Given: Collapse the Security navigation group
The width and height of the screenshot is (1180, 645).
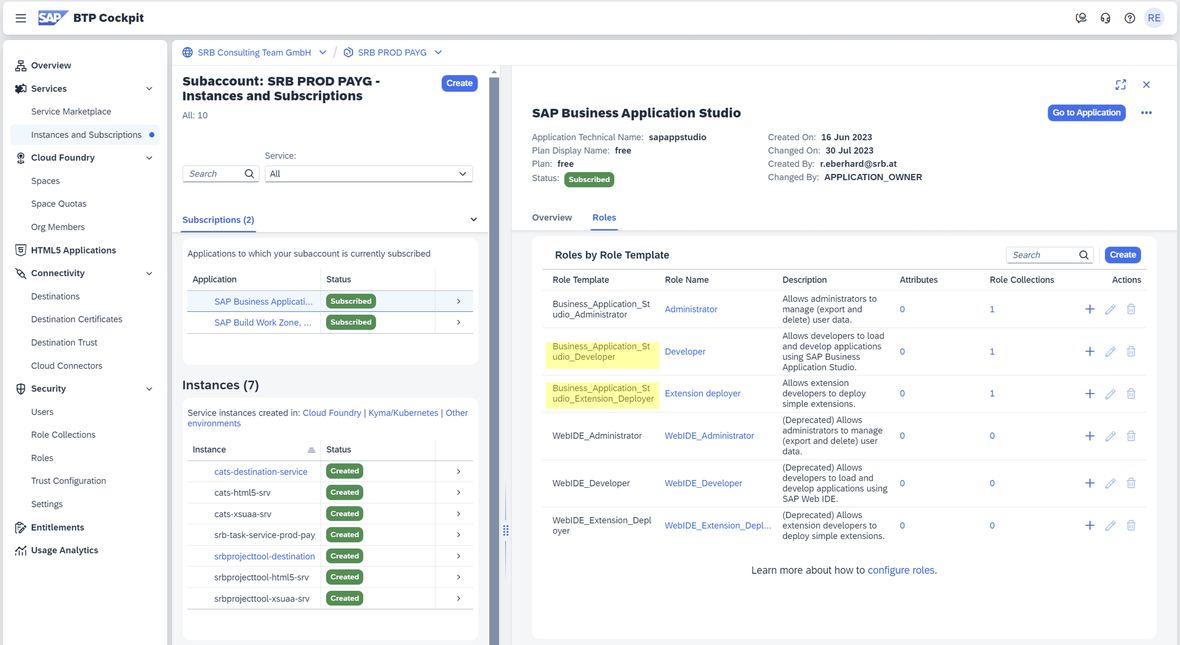Looking at the screenshot, I should [149, 389].
